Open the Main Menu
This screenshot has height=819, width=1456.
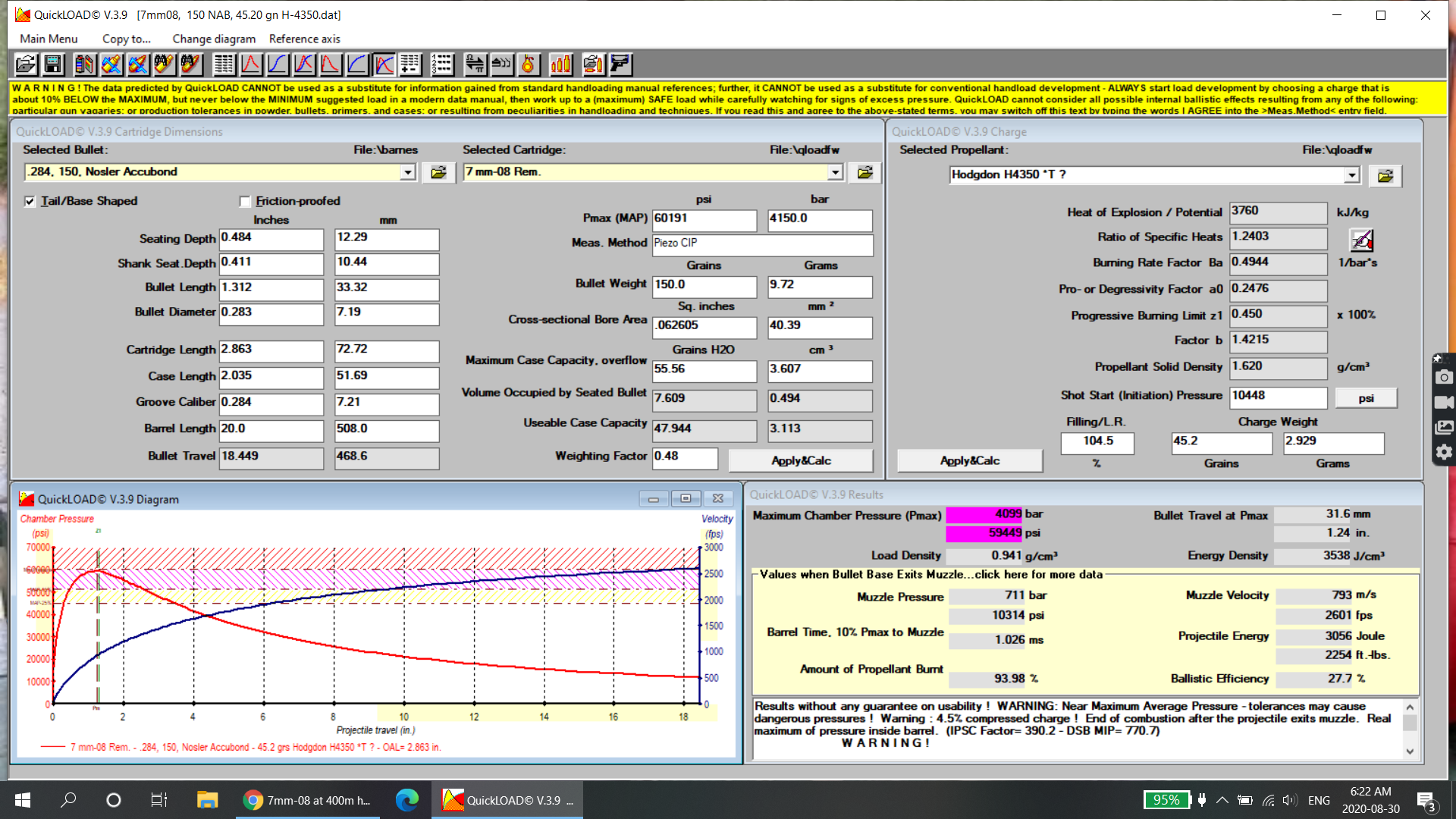pos(49,39)
